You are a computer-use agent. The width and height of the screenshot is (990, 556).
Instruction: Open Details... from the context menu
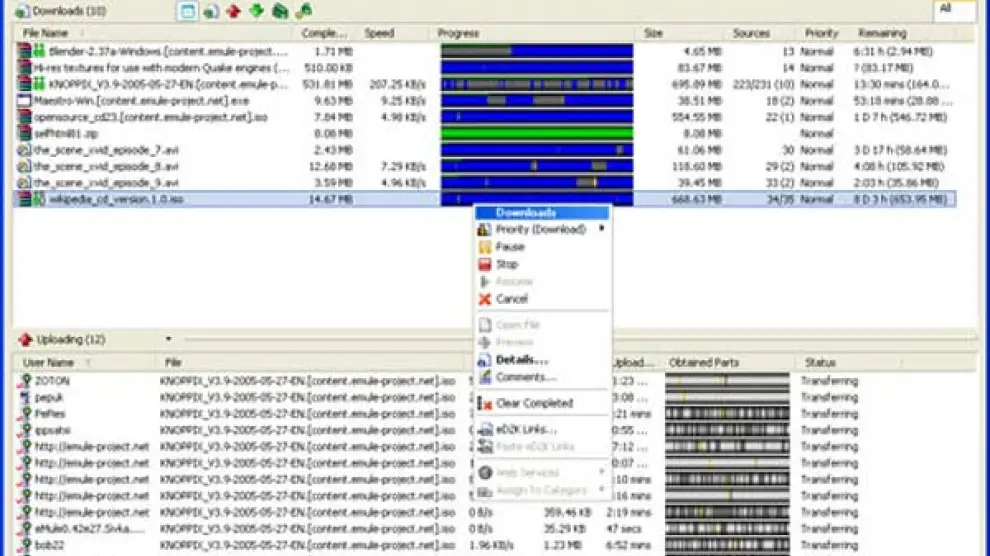click(521, 360)
